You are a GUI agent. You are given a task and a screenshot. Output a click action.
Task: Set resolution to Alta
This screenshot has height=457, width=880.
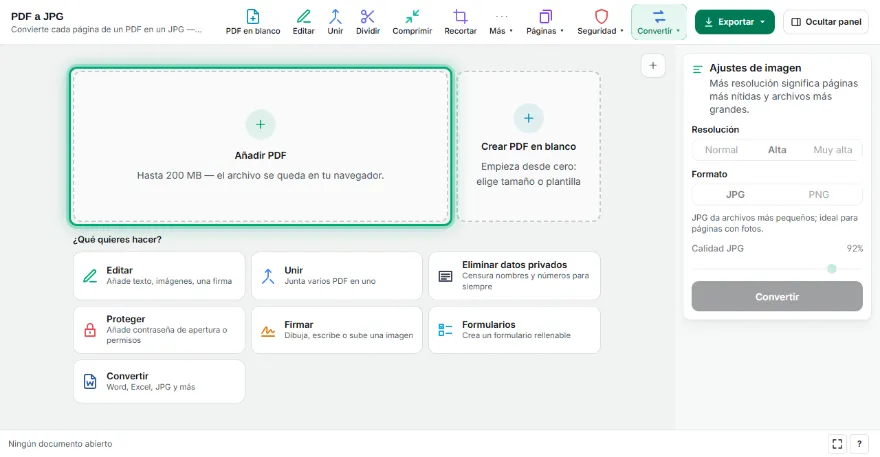(777, 150)
